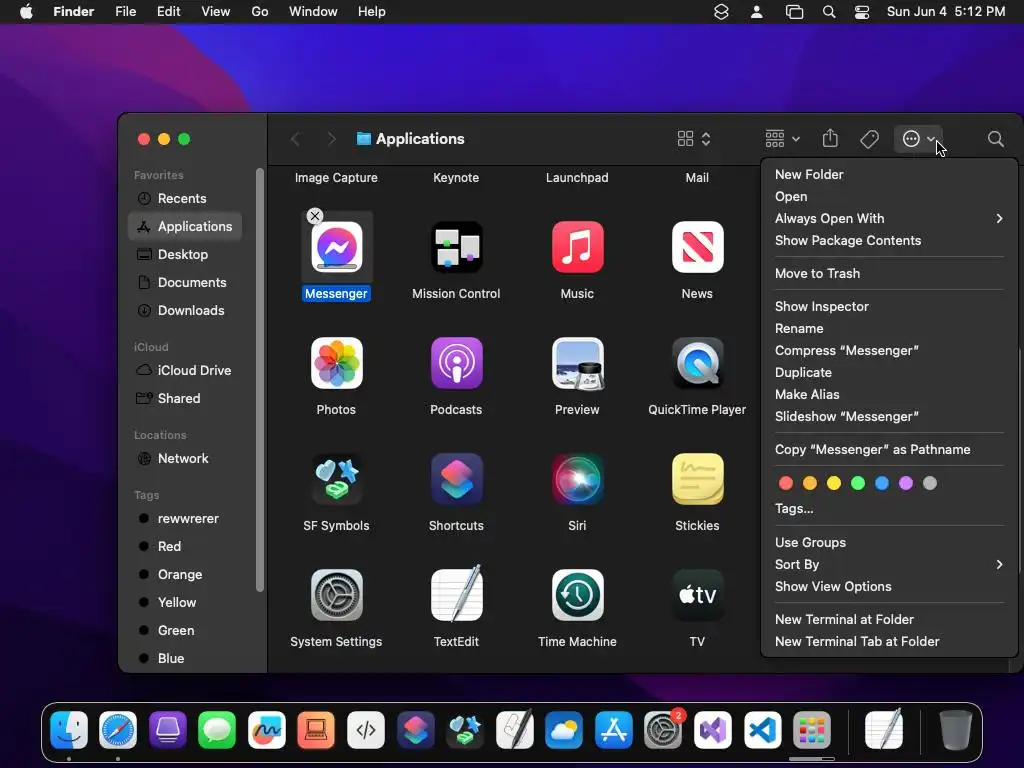Image resolution: width=1024 pixels, height=768 pixels.
Task: Select the System Settings icon in Finder
Action: pos(336,595)
